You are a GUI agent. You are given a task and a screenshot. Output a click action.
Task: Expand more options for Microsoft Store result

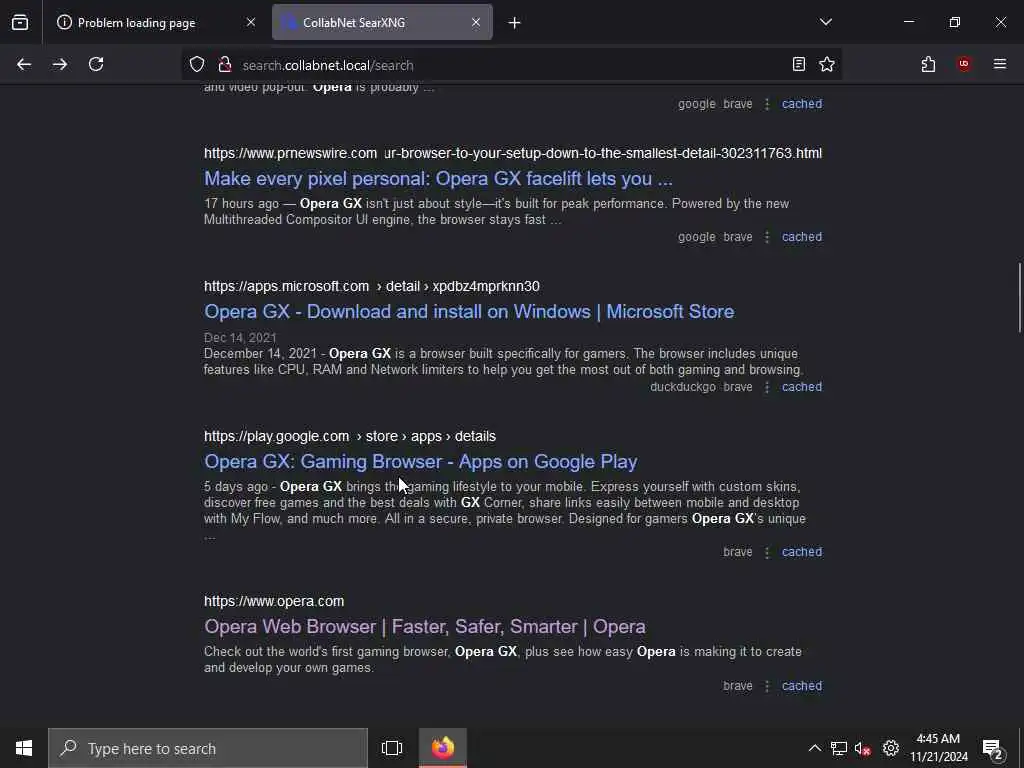click(x=767, y=387)
